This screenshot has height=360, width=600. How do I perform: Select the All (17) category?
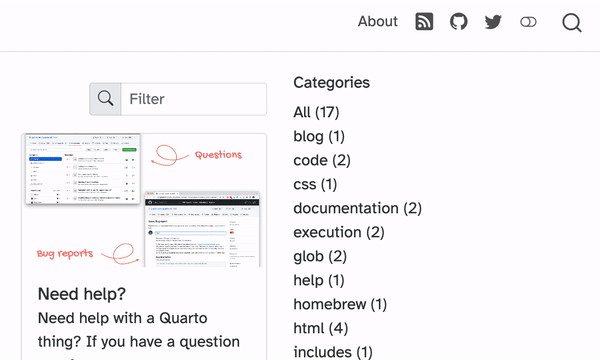[316, 112]
